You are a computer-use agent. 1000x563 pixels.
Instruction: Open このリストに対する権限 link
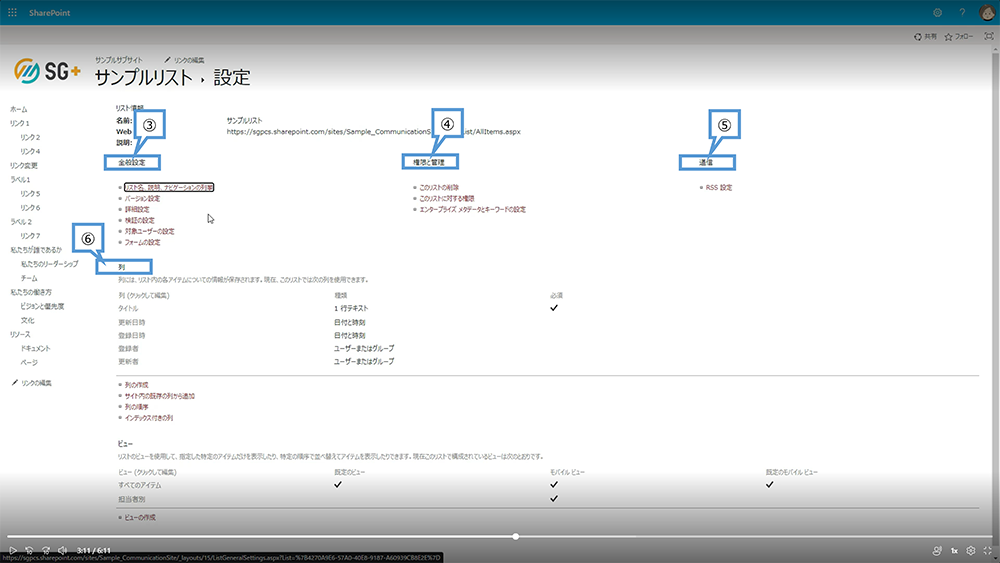[446, 198]
